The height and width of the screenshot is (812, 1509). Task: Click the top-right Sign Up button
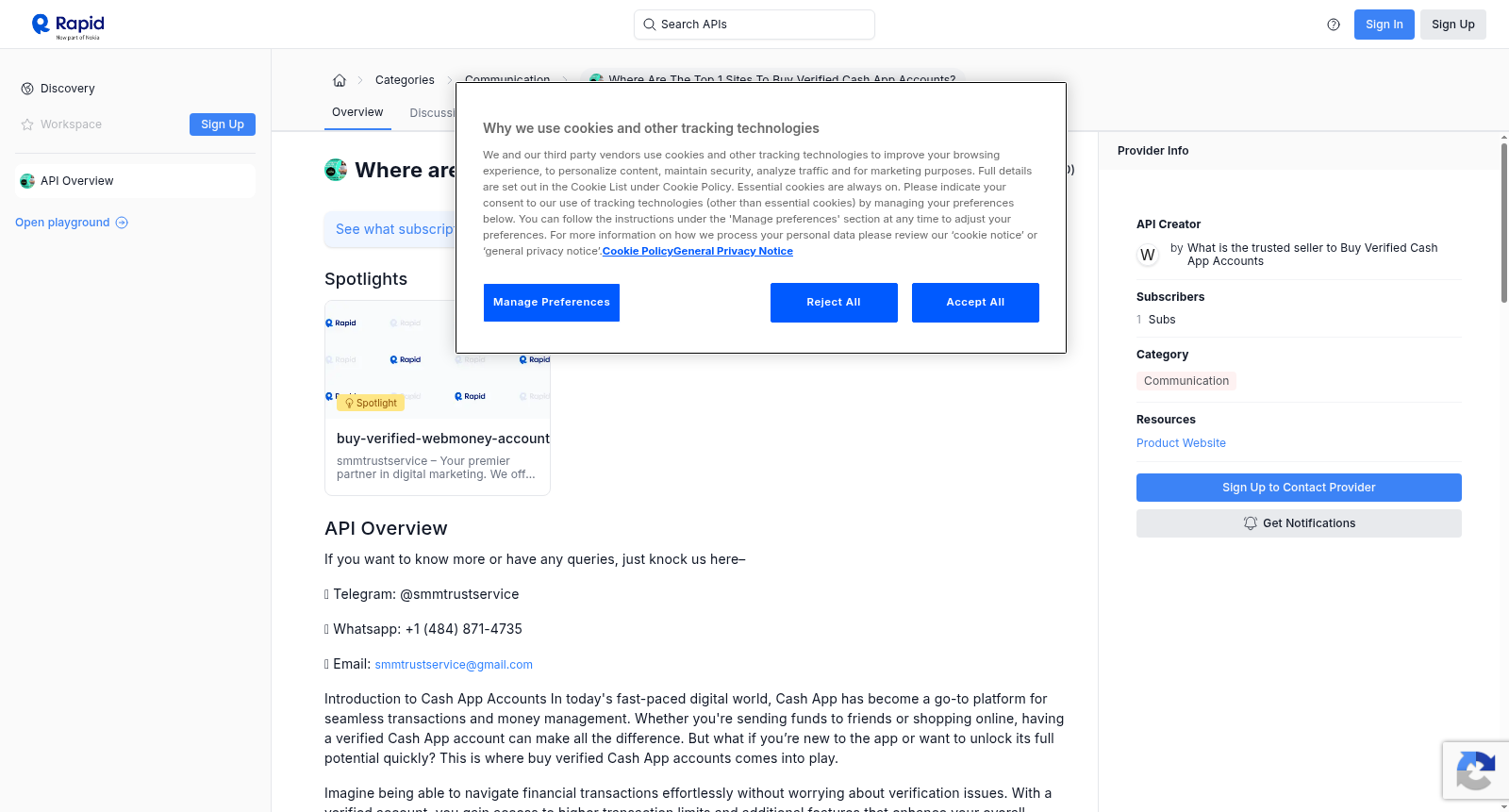pos(1453,25)
